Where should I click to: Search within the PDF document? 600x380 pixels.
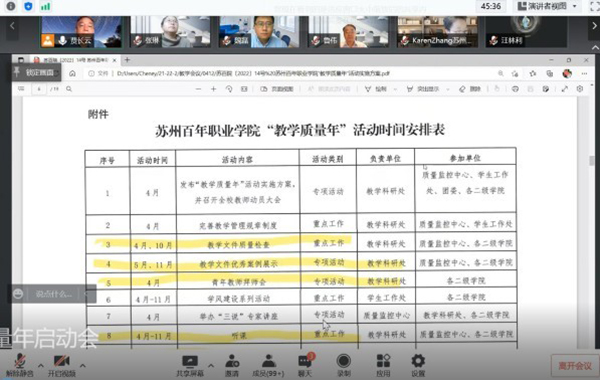coord(69,89)
